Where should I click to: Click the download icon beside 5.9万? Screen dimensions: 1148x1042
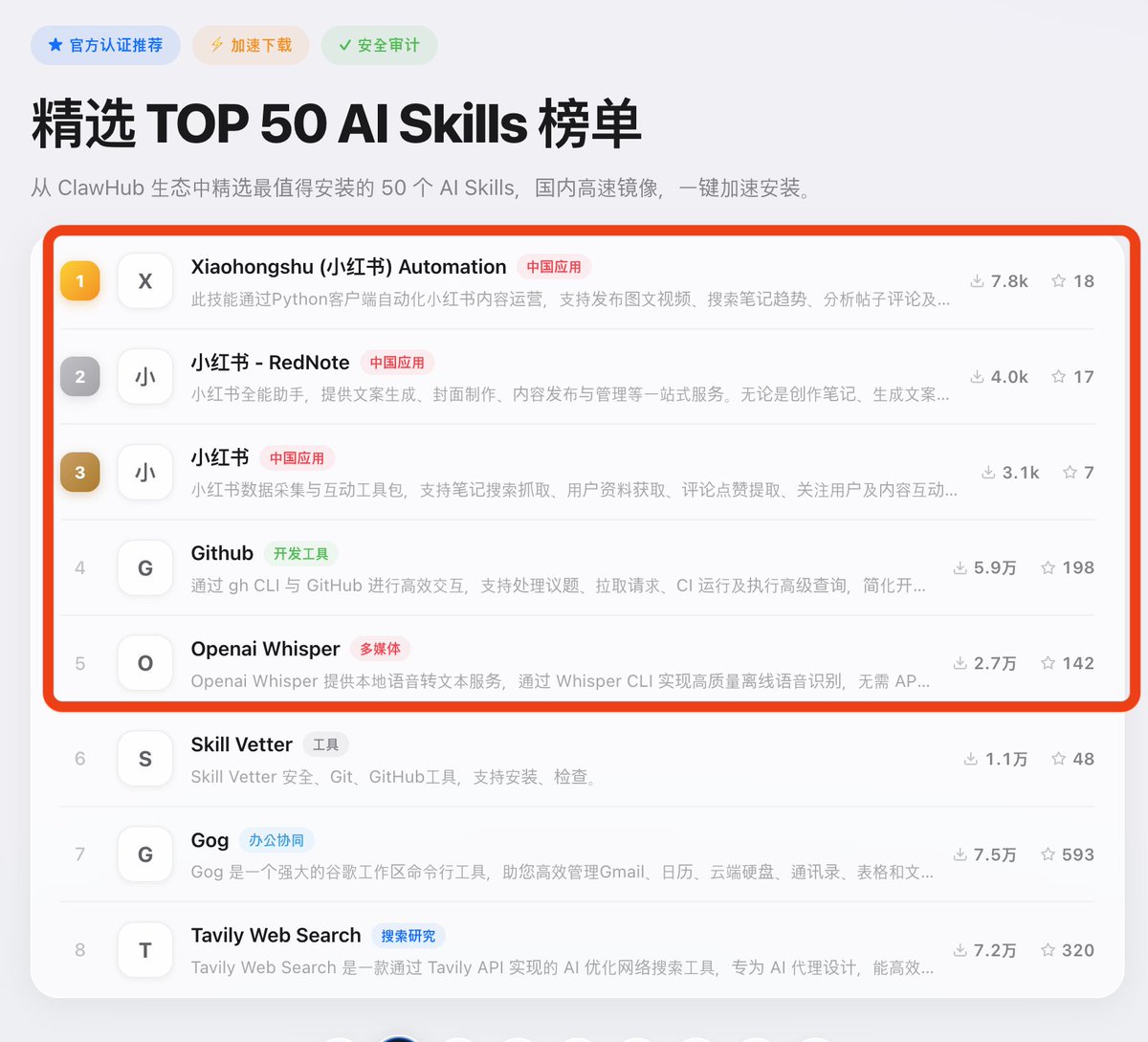[960, 568]
